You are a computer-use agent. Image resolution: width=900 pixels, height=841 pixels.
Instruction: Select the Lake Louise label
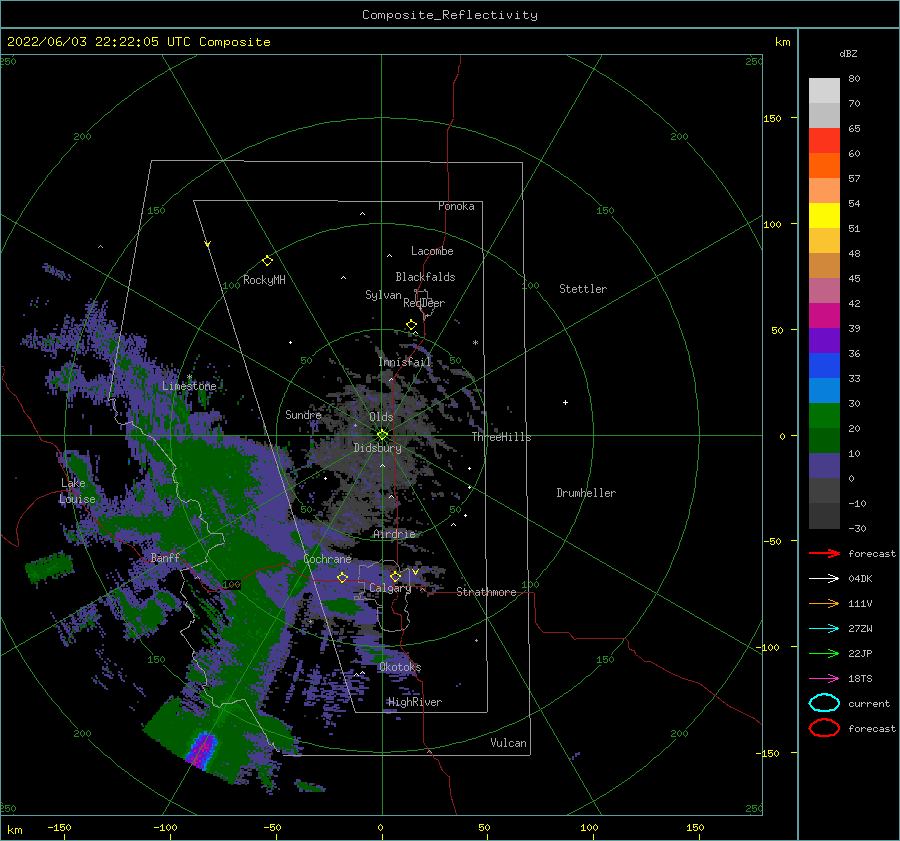77,491
